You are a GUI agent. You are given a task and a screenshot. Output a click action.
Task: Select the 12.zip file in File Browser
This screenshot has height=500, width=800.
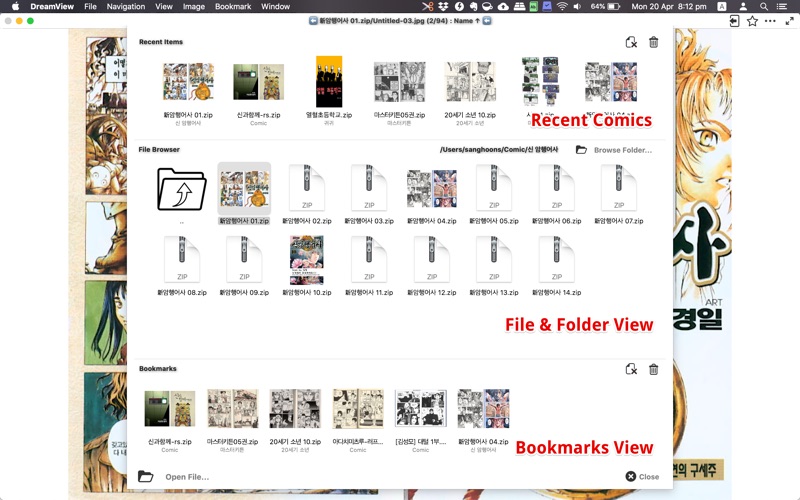(432, 259)
